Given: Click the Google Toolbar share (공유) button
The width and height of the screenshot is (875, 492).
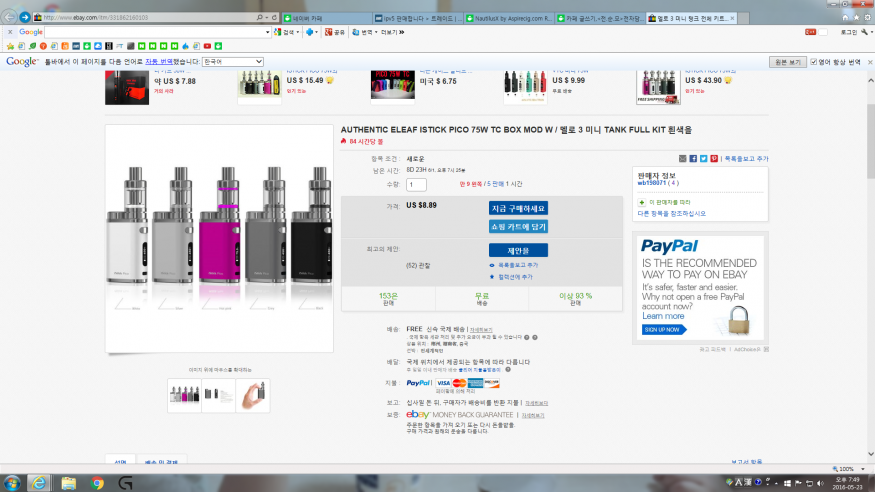Looking at the screenshot, I should click(x=335, y=32).
